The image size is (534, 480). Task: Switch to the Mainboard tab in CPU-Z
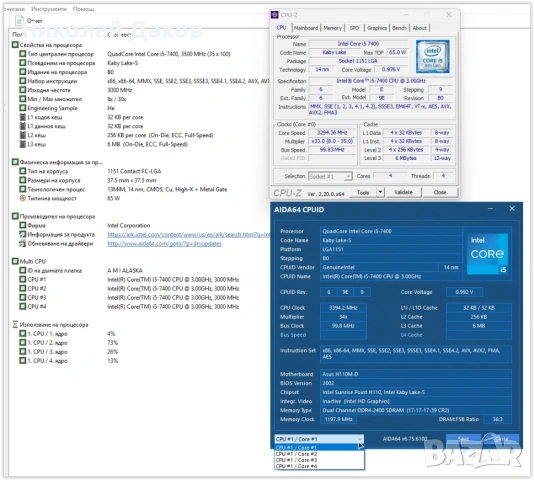tap(306, 28)
